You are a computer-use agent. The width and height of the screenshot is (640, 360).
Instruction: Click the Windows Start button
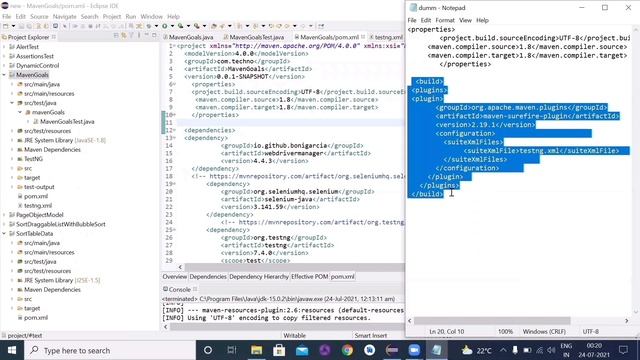(11, 350)
